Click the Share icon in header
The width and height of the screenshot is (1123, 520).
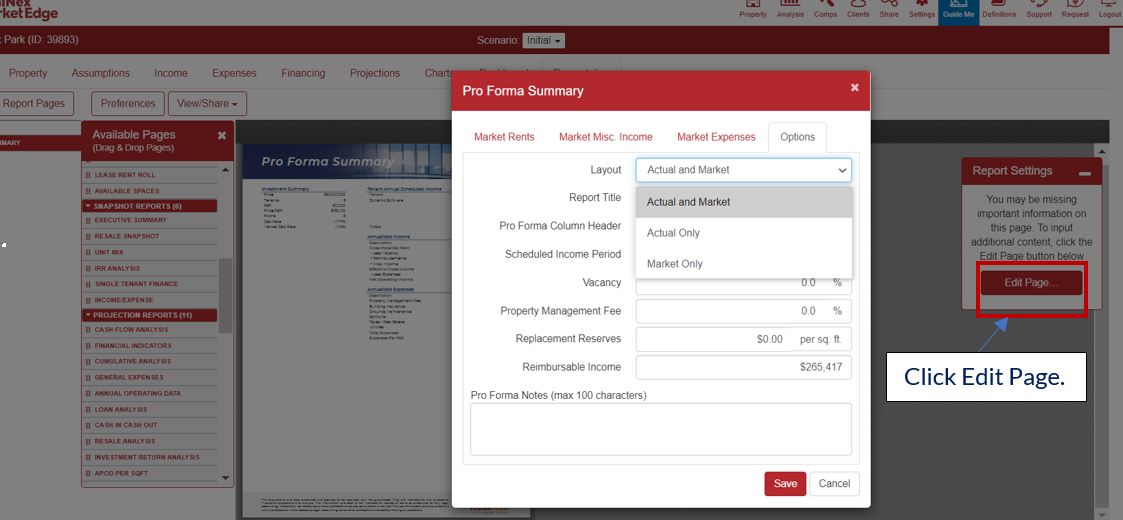click(x=889, y=9)
